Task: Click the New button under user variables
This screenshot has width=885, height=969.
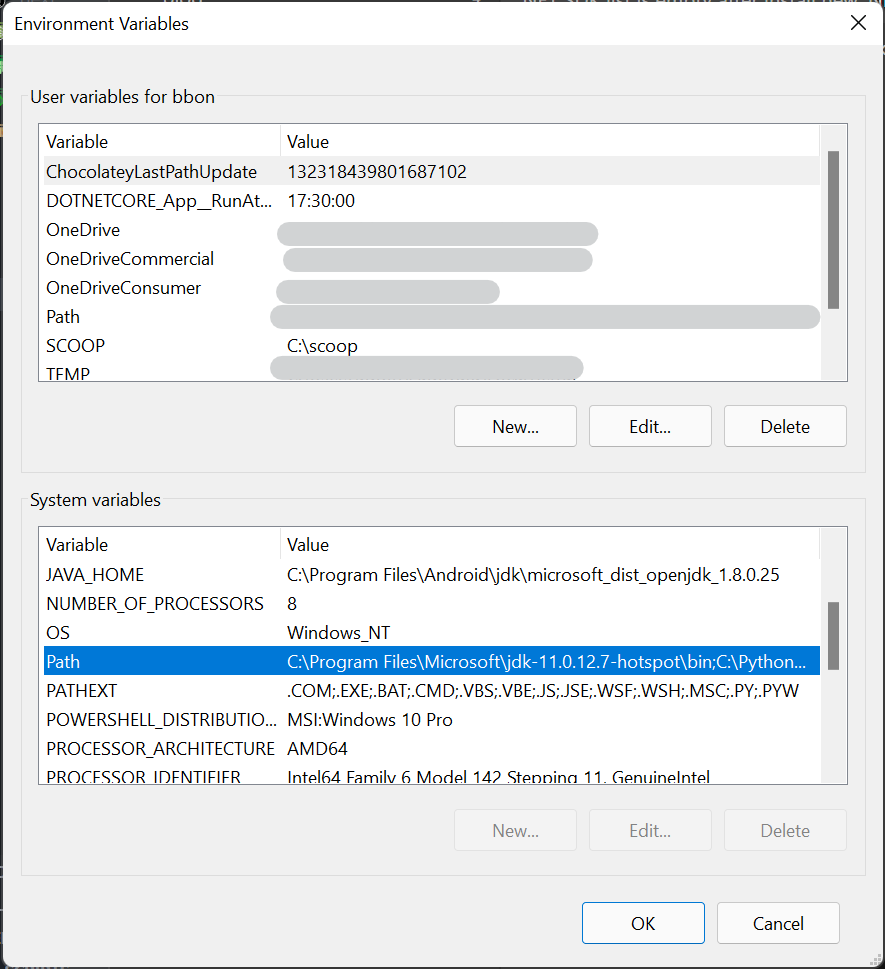Action: (514, 426)
